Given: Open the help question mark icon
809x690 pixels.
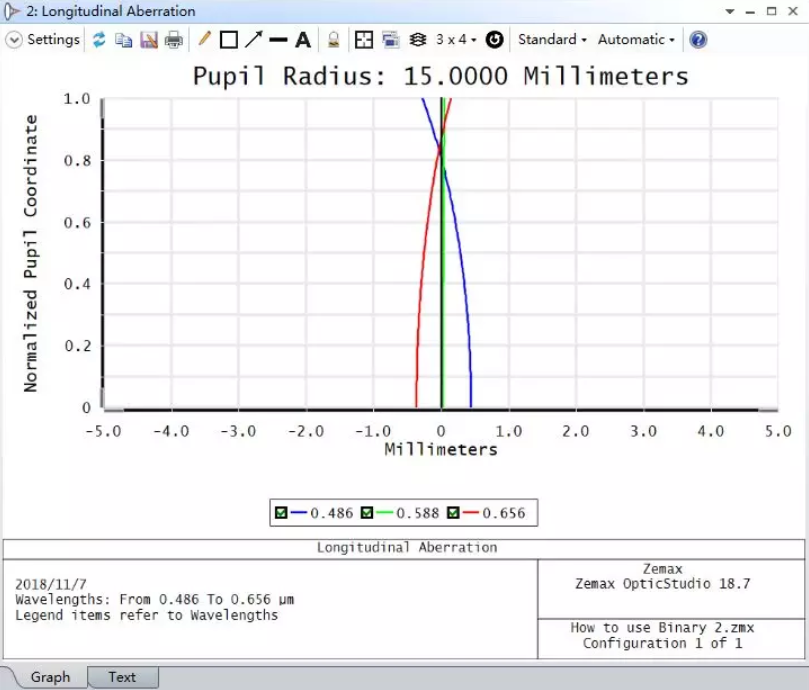Looking at the screenshot, I should coord(698,40).
